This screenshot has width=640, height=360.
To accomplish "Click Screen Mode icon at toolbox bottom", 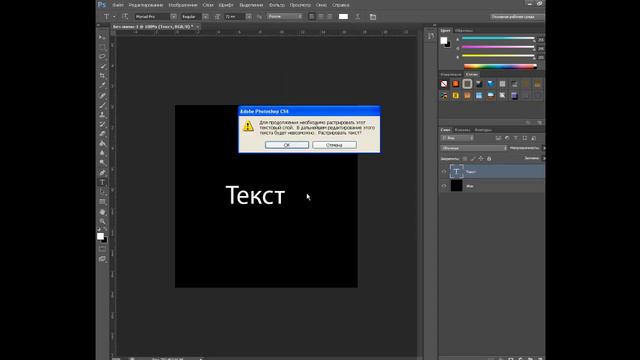I will tap(102, 259).
